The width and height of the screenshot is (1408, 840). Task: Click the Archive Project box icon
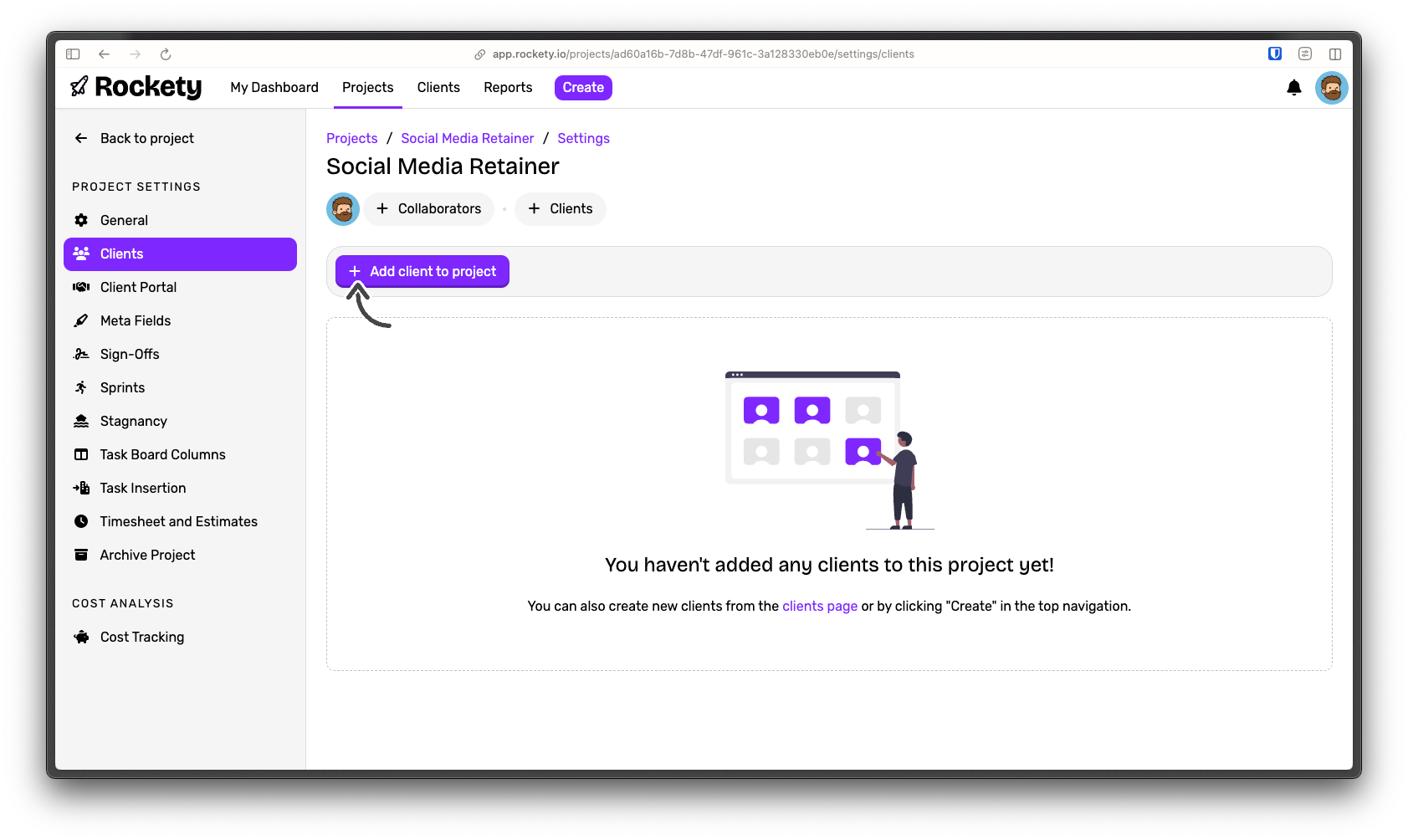tap(81, 555)
